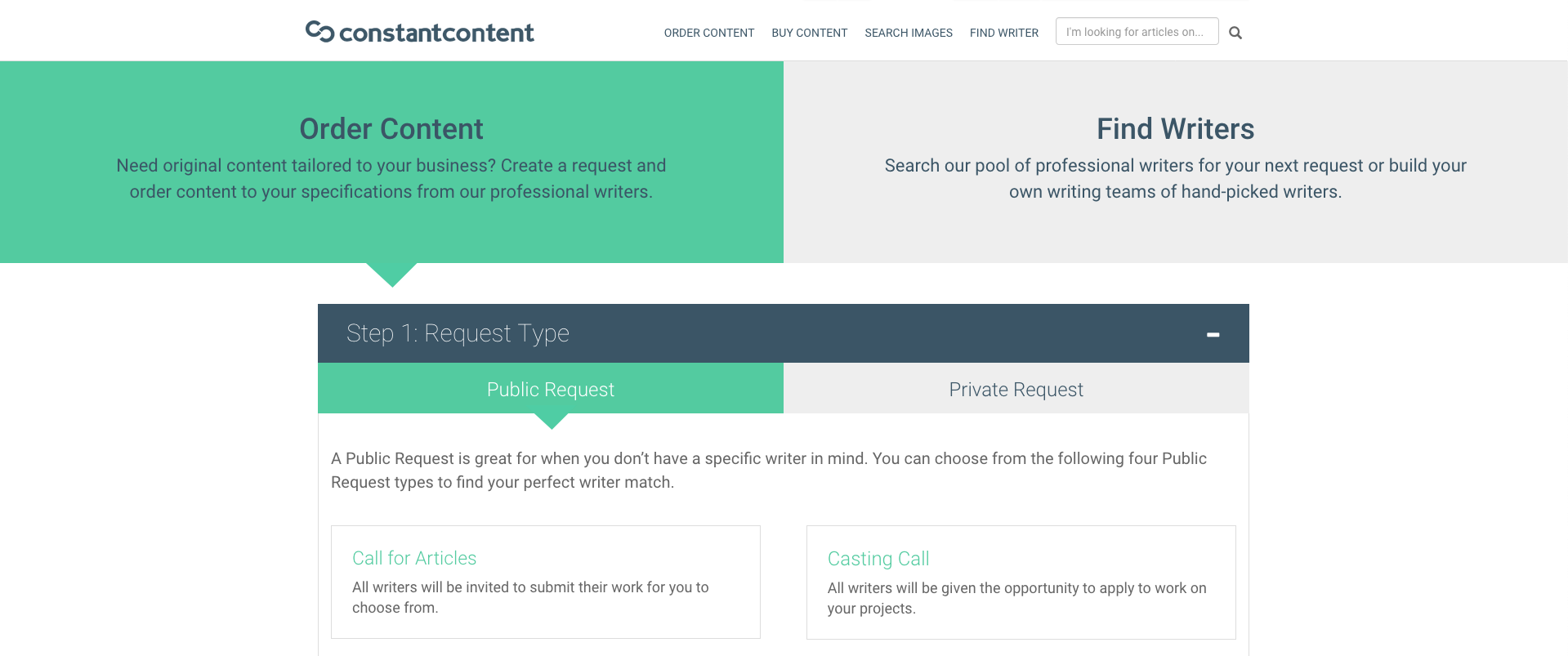Click the Casting Call heading link
Screen dimensions: 1568x656
878,559
